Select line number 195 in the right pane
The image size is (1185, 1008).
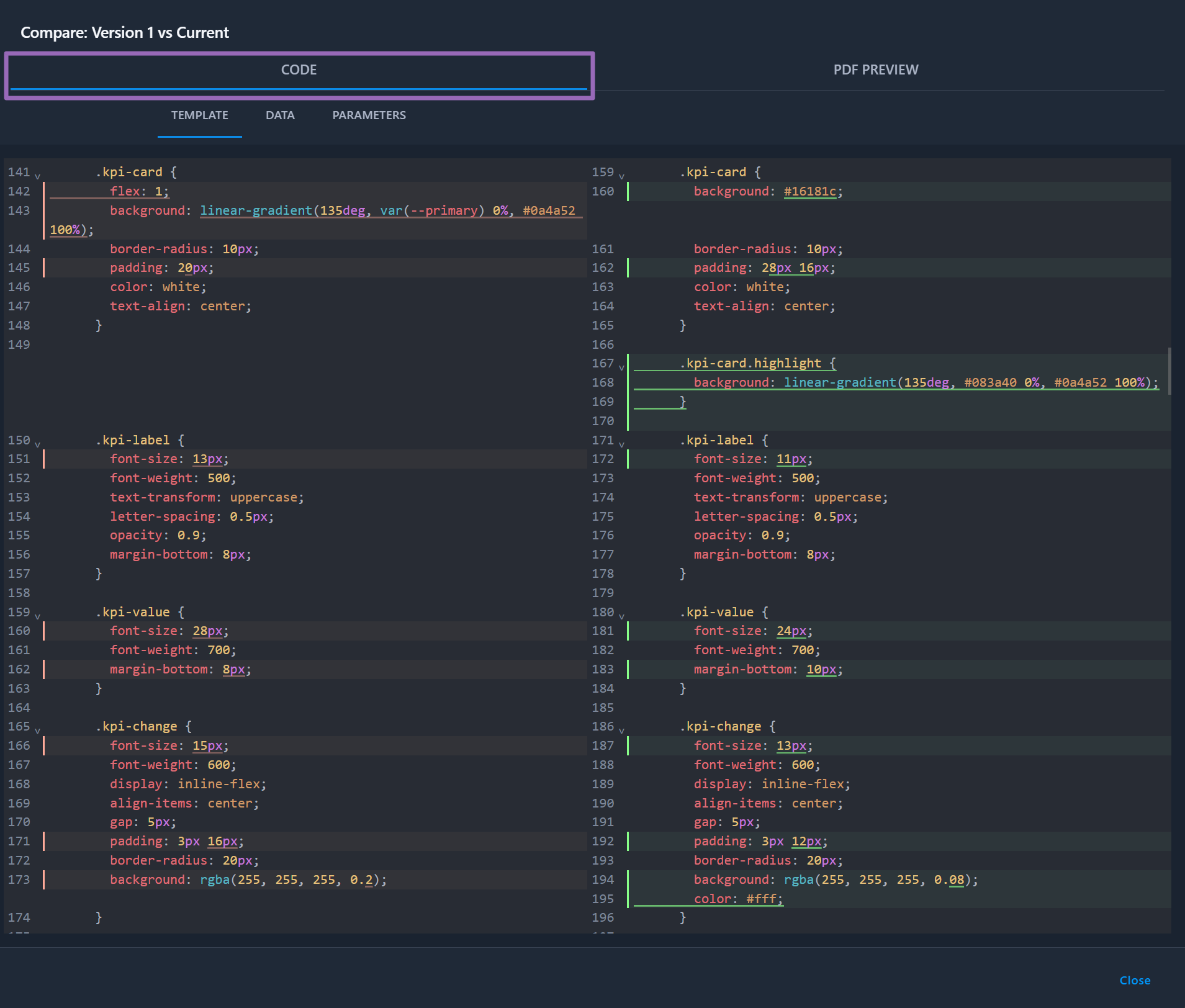pyautogui.click(x=604, y=898)
